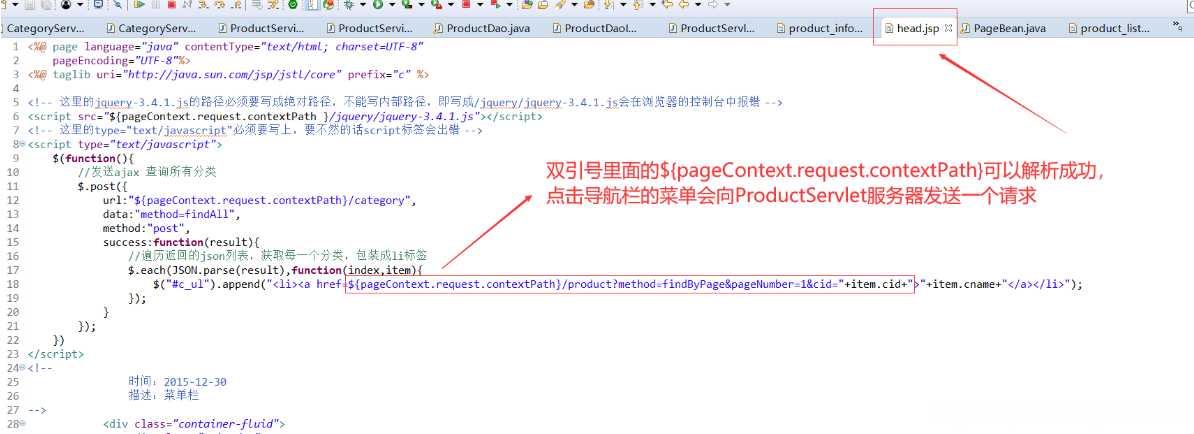Click the Resume debug icon

[139, 5]
